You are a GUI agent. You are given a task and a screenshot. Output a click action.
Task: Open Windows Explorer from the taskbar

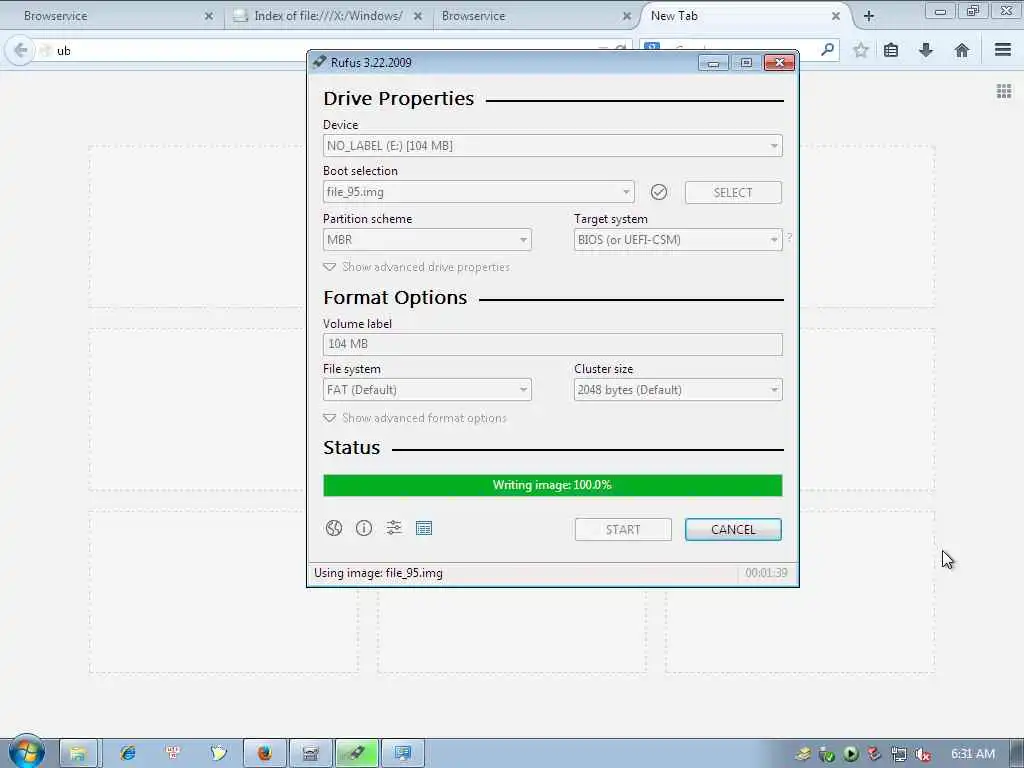(x=78, y=753)
